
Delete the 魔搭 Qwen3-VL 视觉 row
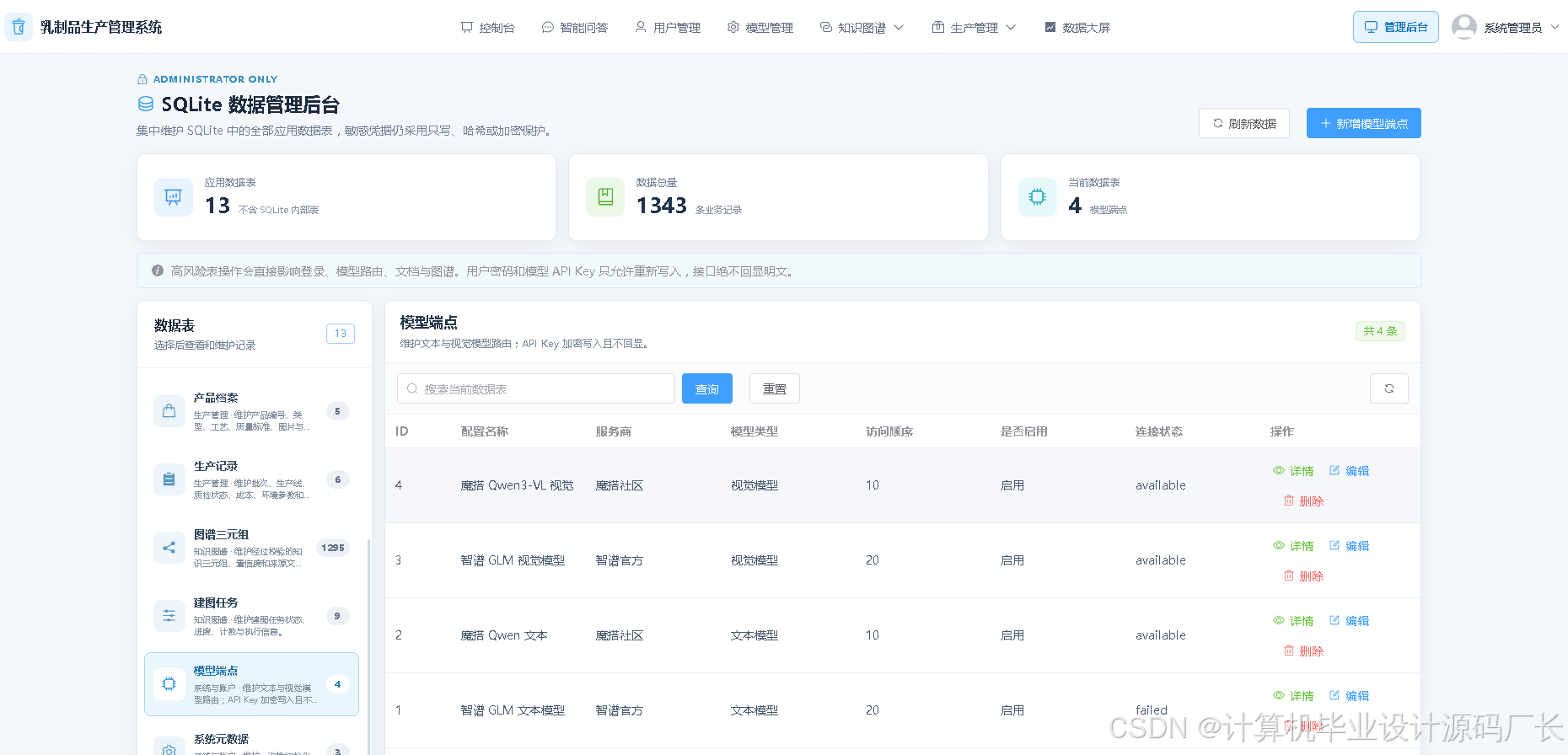click(1303, 501)
